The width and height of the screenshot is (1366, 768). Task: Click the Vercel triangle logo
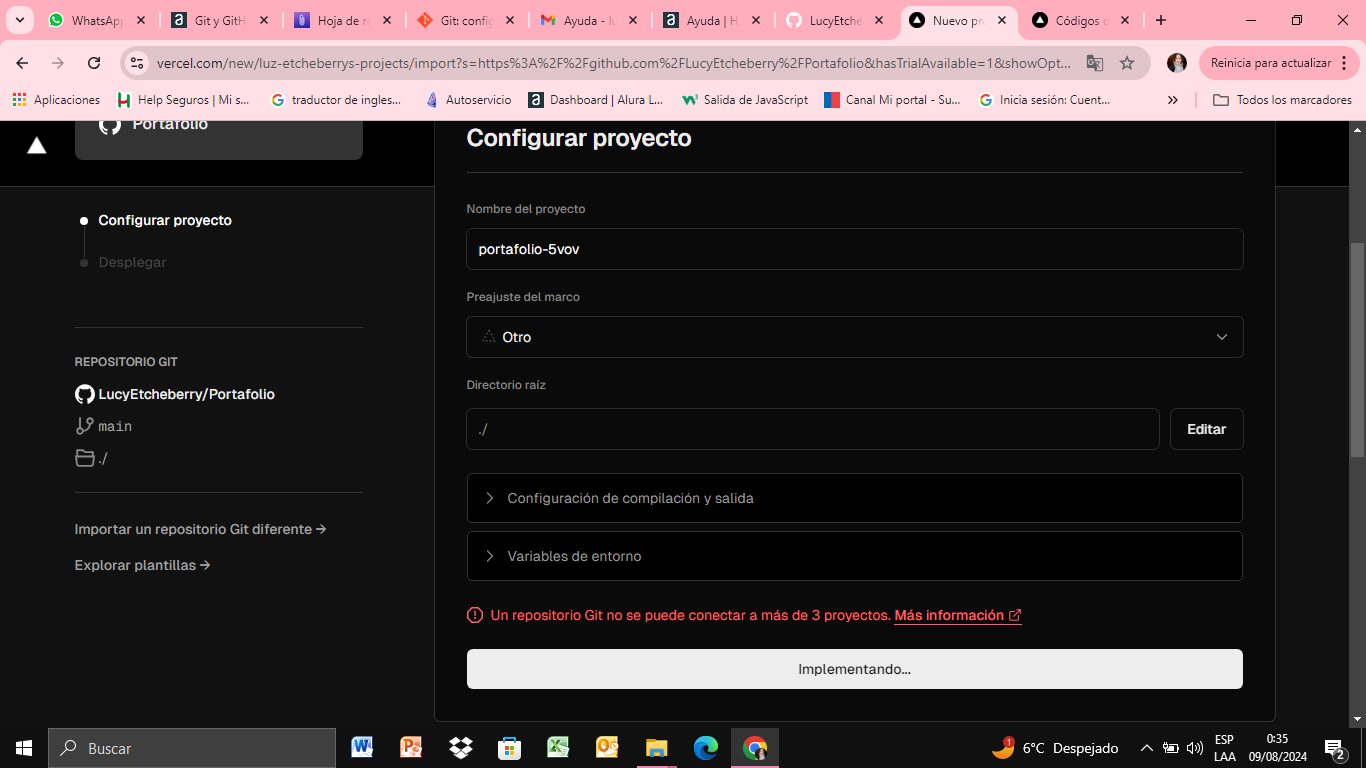(x=37, y=146)
